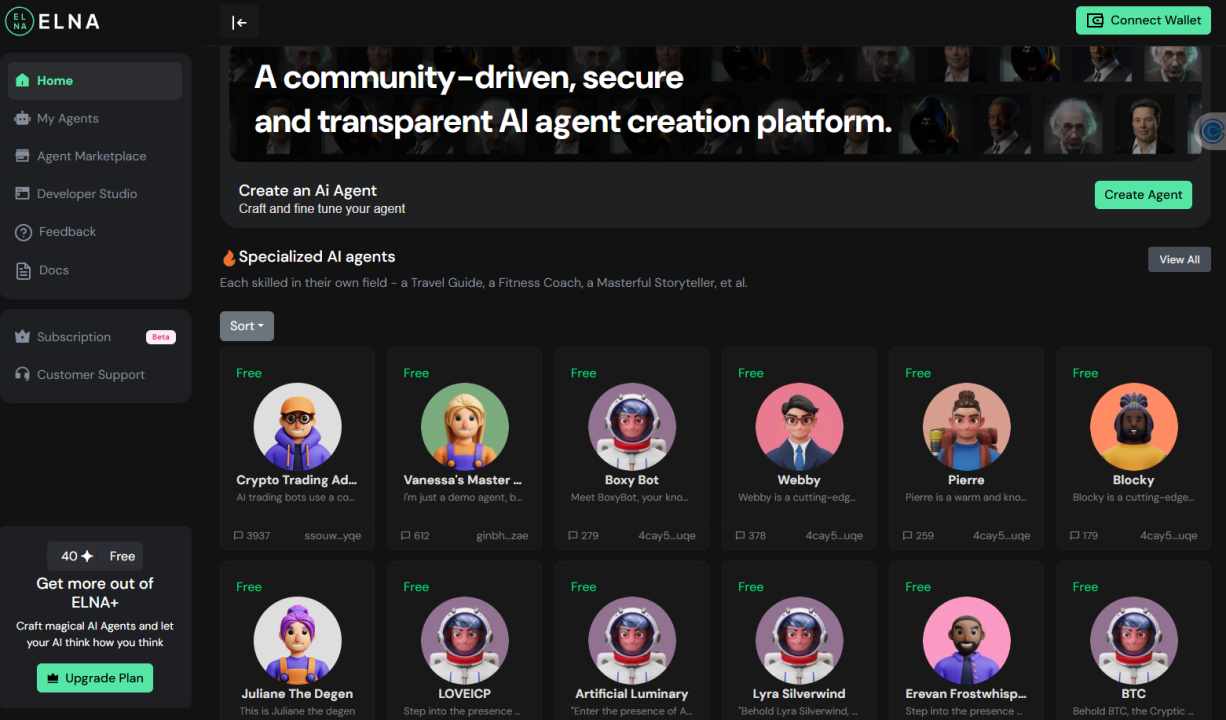The image size is (1226, 720).
Task: Click View All specialized agents
Action: 1179,259
